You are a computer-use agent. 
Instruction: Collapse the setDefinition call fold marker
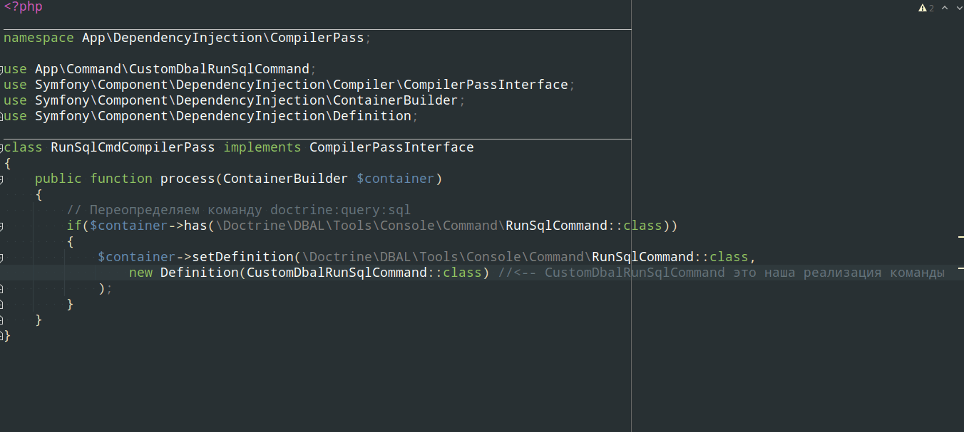pos(2,257)
